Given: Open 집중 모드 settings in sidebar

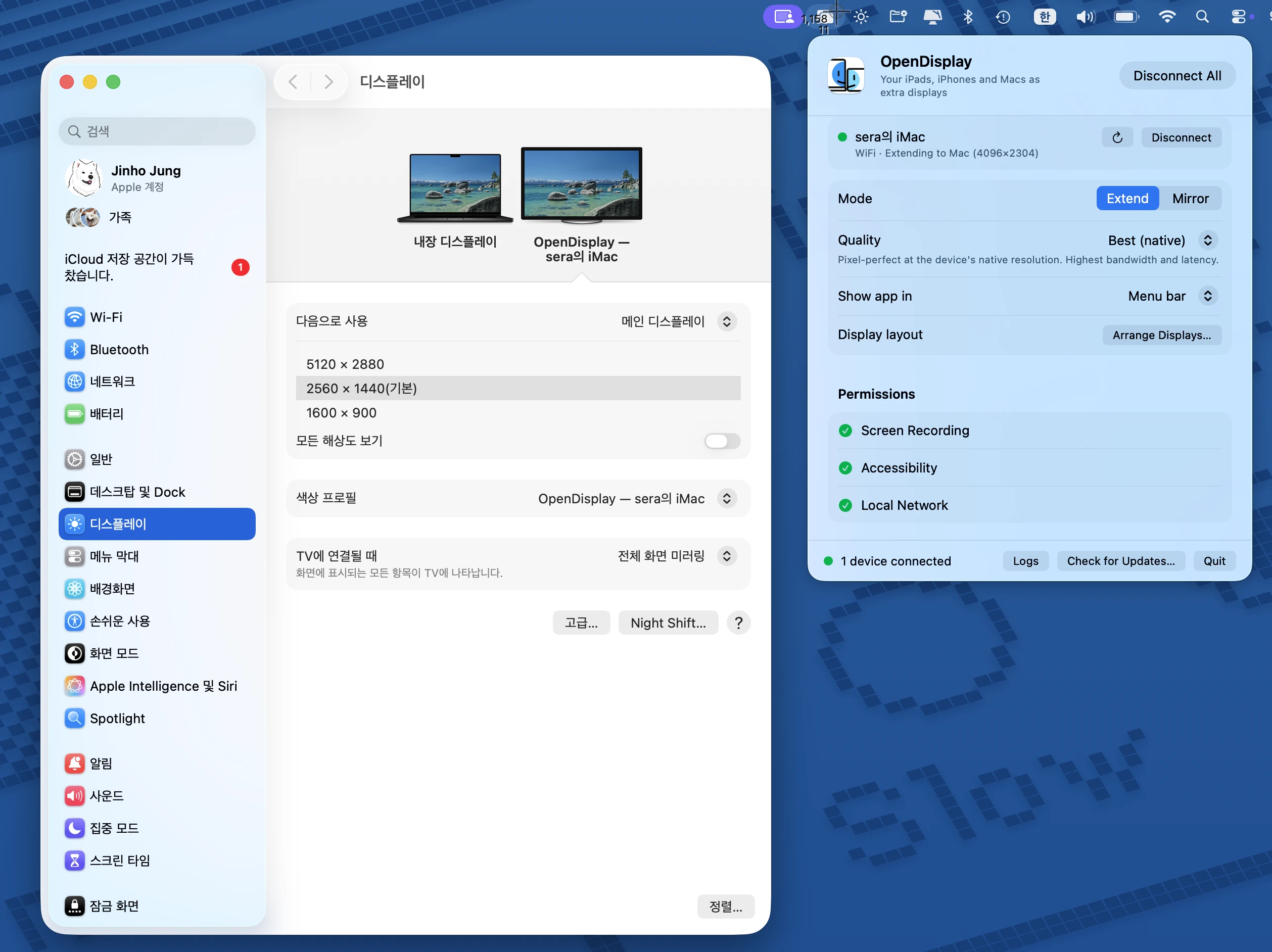Looking at the screenshot, I should [157, 828].
